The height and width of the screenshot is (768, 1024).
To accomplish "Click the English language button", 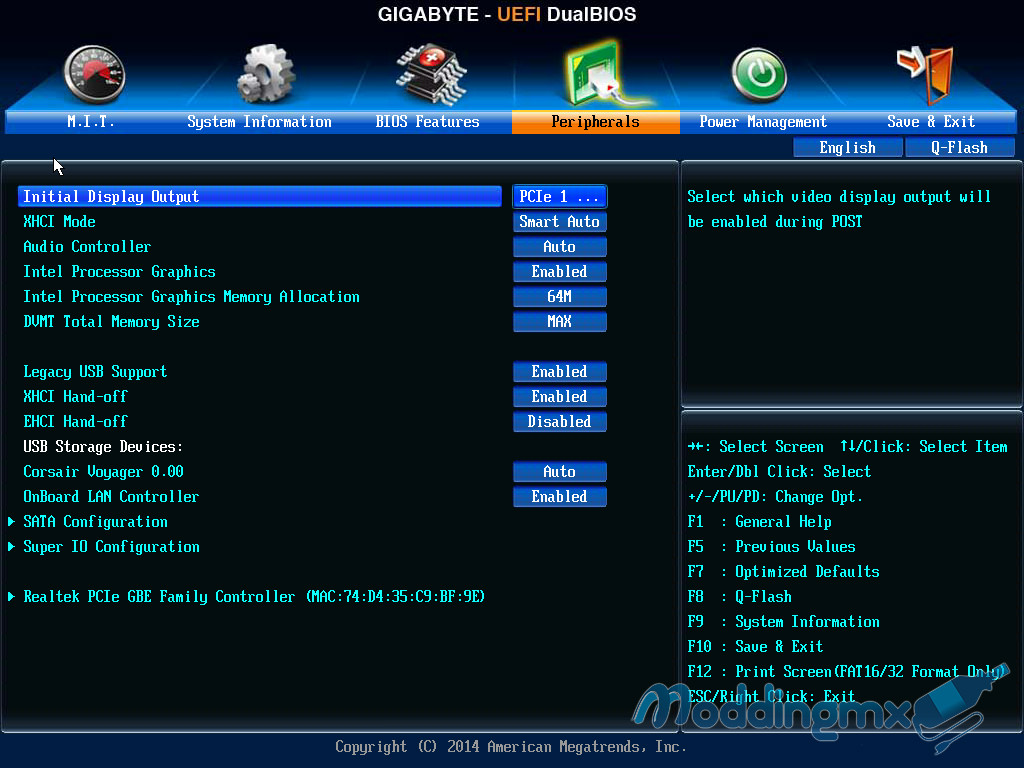I will pyautogui.click(x=848, y=148).
